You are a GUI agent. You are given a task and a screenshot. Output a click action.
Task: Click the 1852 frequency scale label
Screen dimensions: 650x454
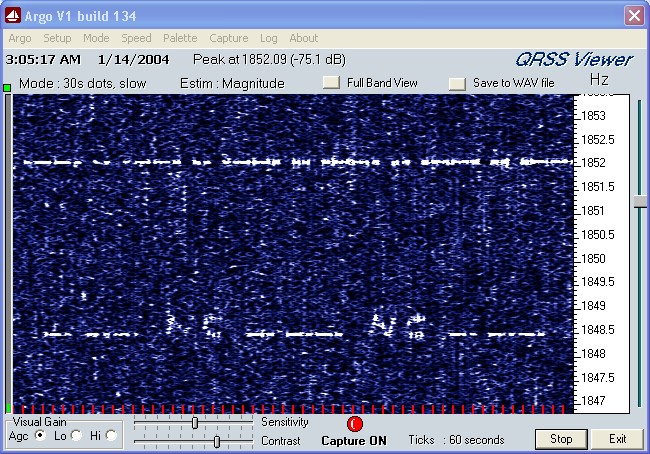(x=593, y=163)
